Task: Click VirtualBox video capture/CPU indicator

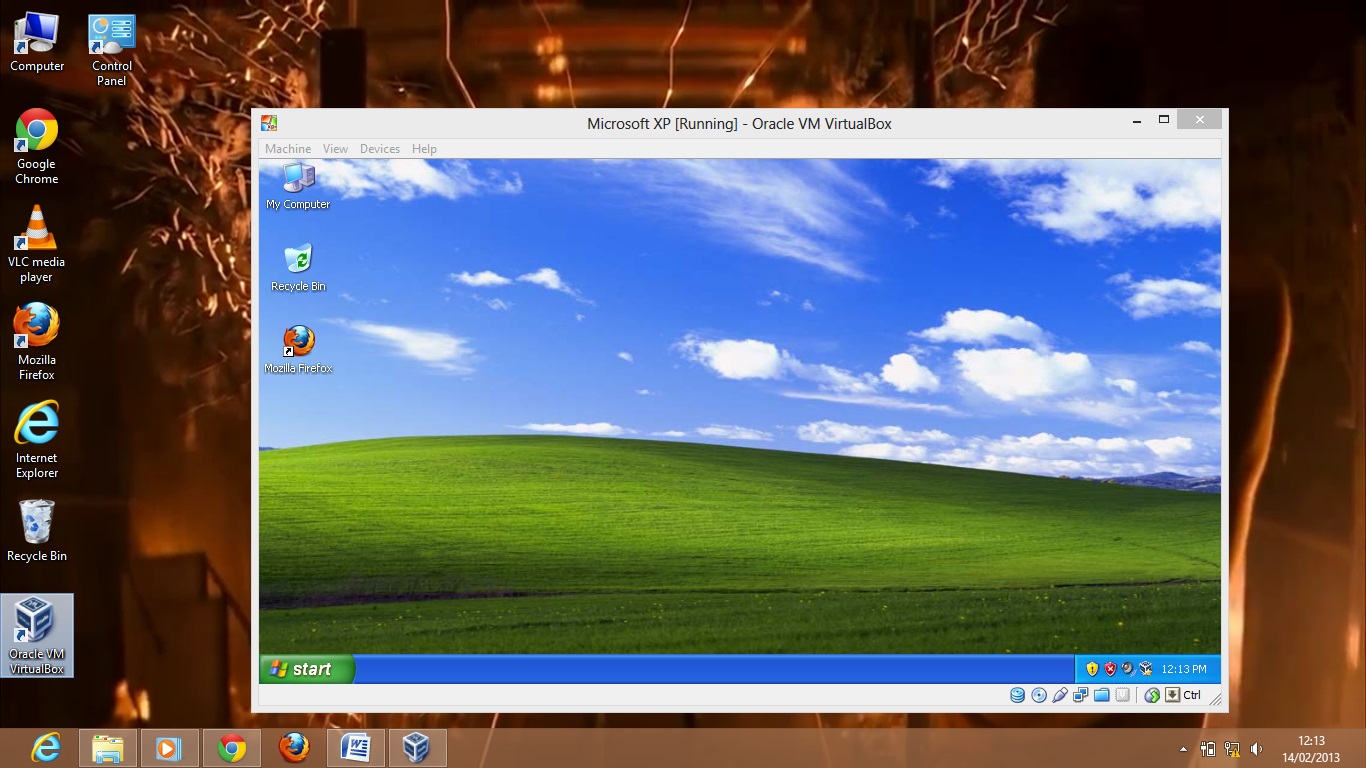Action: click(x=1122, y=695)
